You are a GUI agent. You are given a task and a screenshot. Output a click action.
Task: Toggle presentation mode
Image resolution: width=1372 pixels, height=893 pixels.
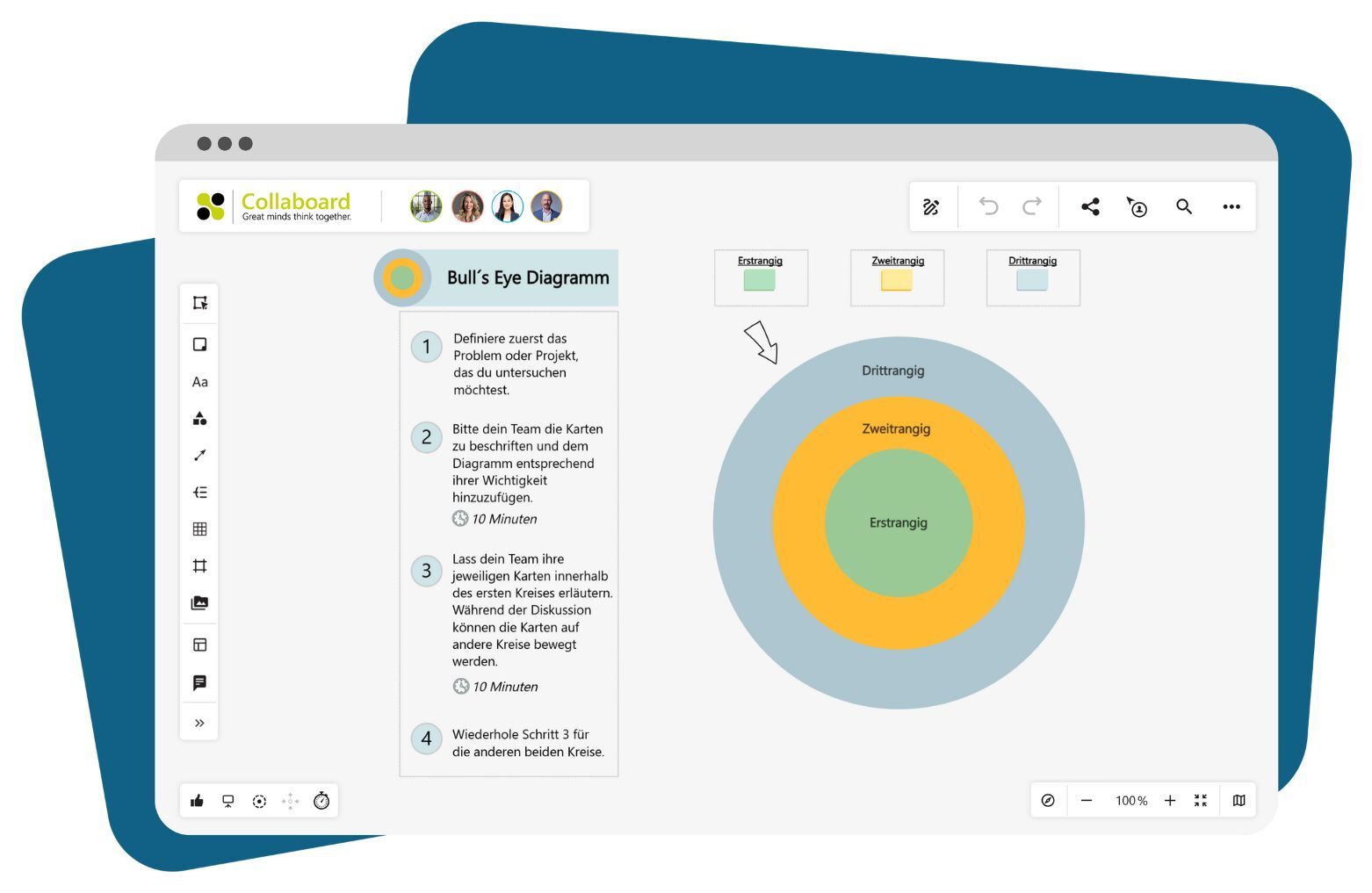[228, 801]
